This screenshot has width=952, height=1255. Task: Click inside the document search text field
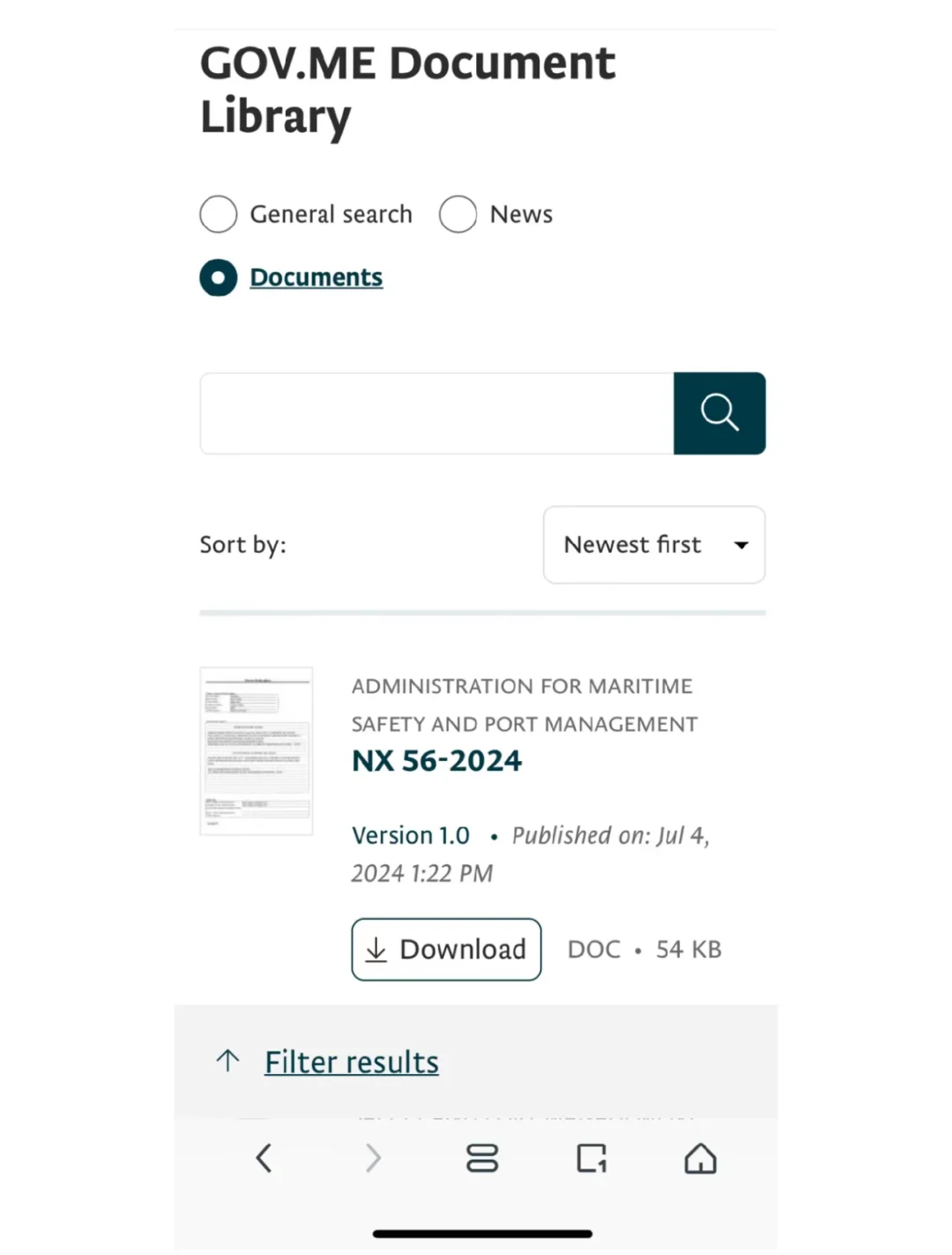click(437, 413)
